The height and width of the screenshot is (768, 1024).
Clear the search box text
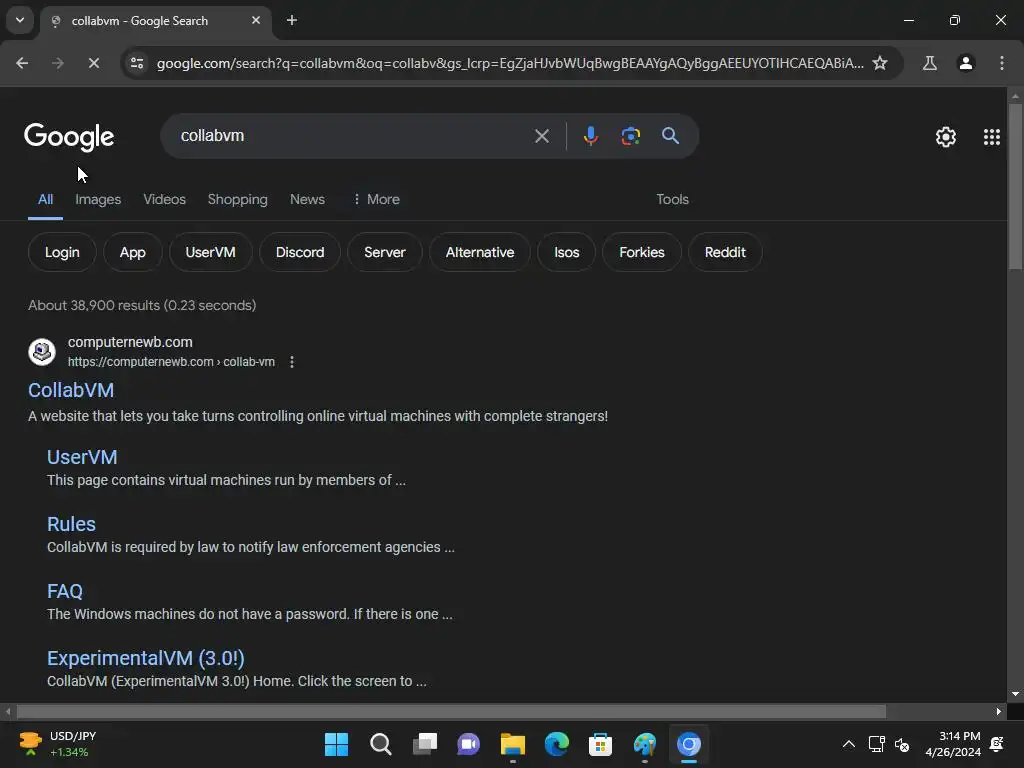[x=541, y=136]
